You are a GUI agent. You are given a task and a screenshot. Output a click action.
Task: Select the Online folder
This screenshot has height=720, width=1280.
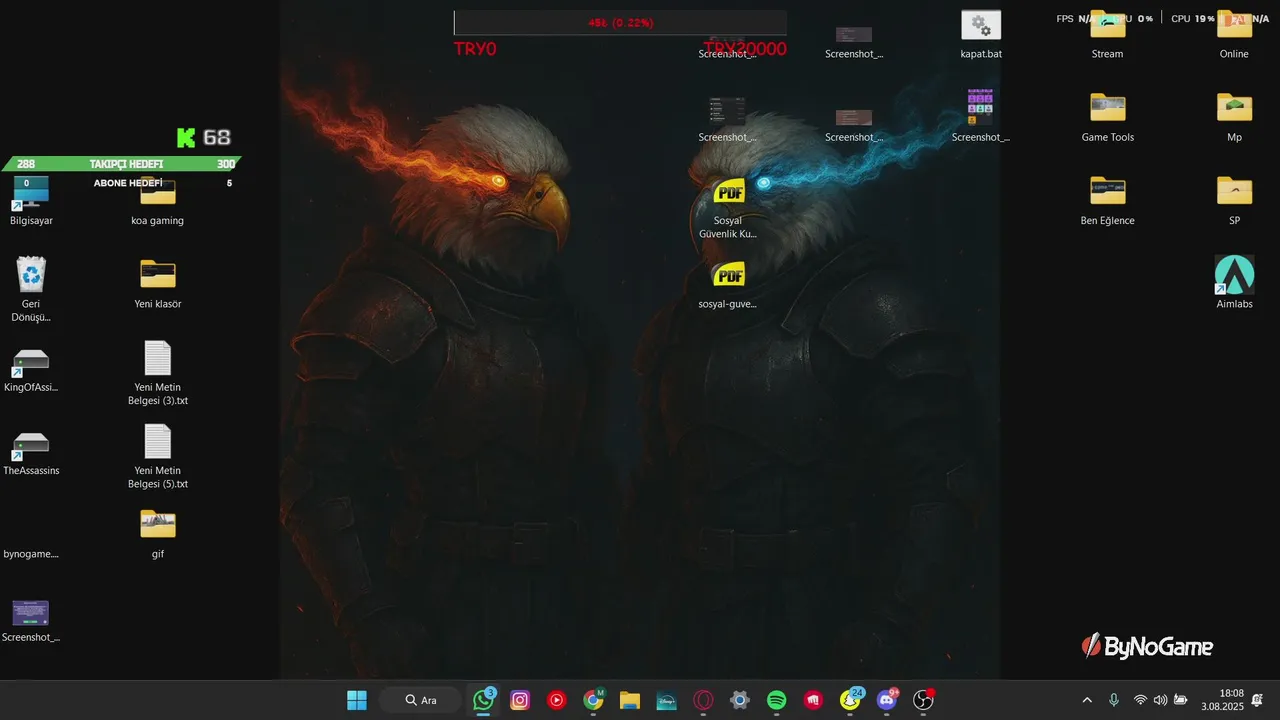click(1234, 35)
